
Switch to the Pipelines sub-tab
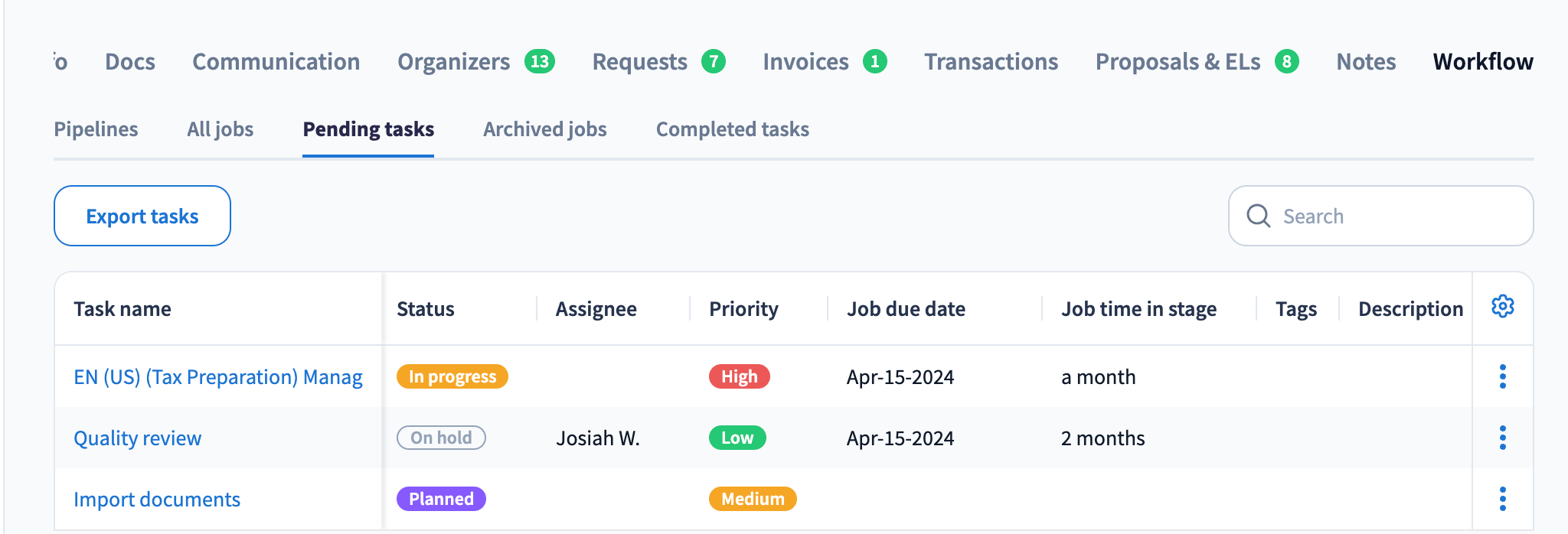tap(96, 129)
